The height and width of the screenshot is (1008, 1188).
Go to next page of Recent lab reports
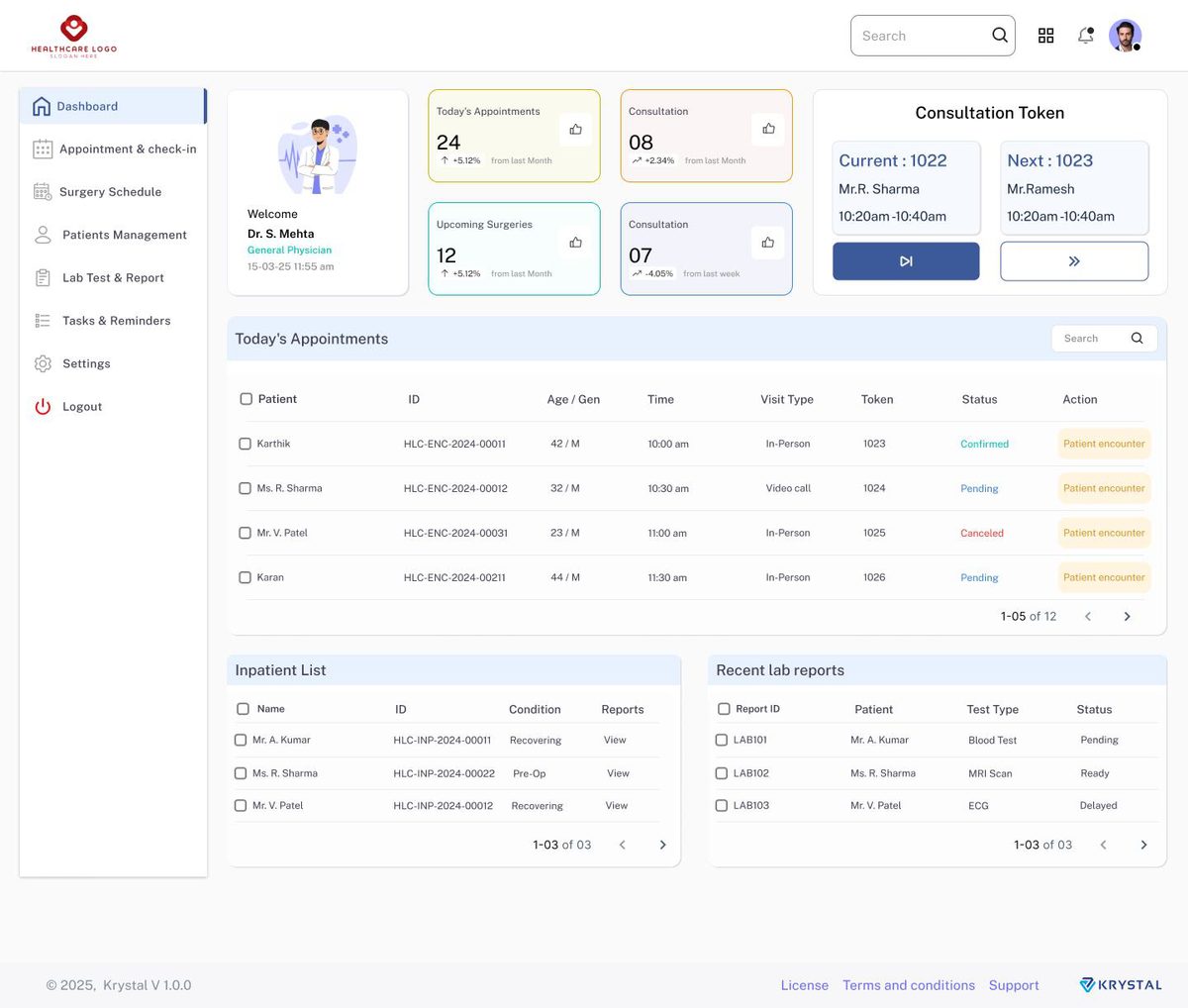coord(1143,845)
